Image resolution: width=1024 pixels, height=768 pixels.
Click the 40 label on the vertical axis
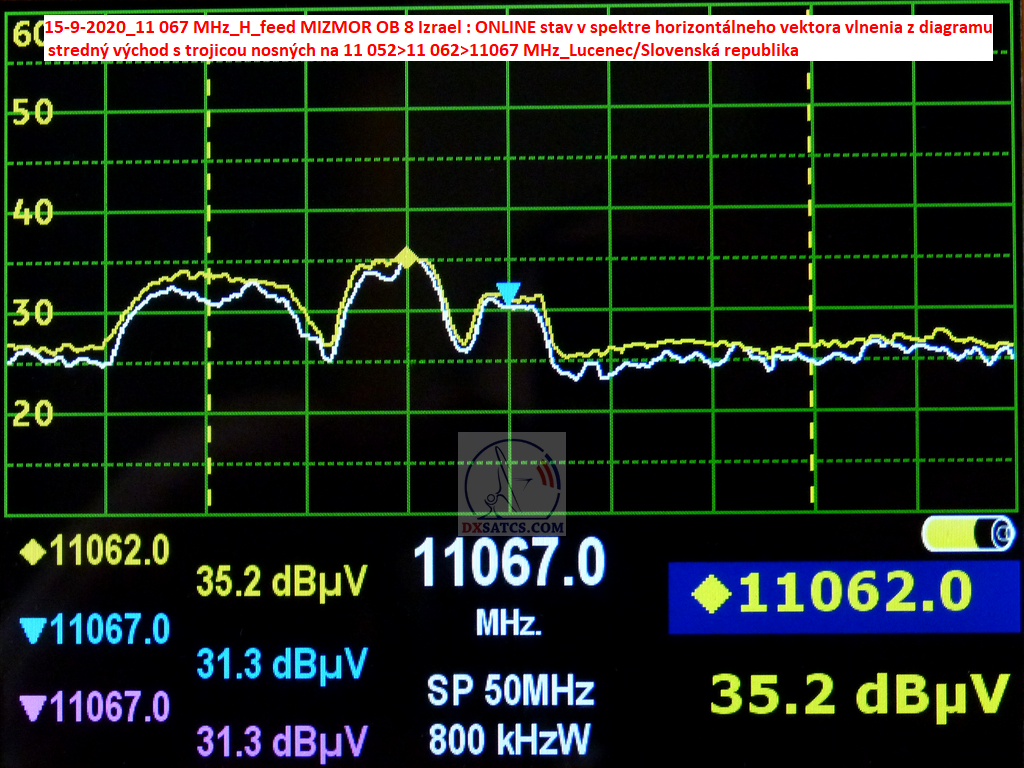point(32,212)
